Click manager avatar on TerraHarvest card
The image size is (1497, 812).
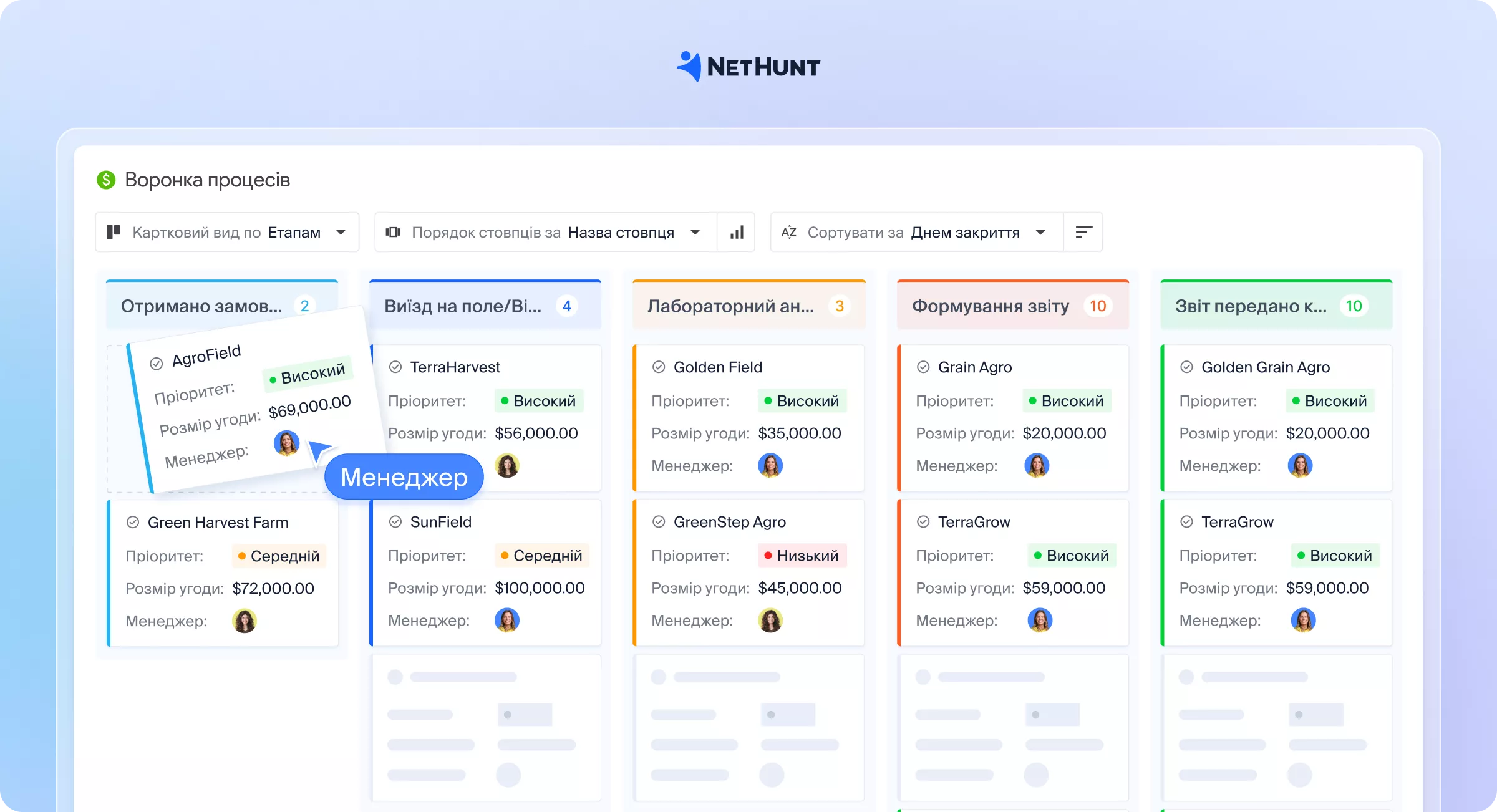(507, 465)
